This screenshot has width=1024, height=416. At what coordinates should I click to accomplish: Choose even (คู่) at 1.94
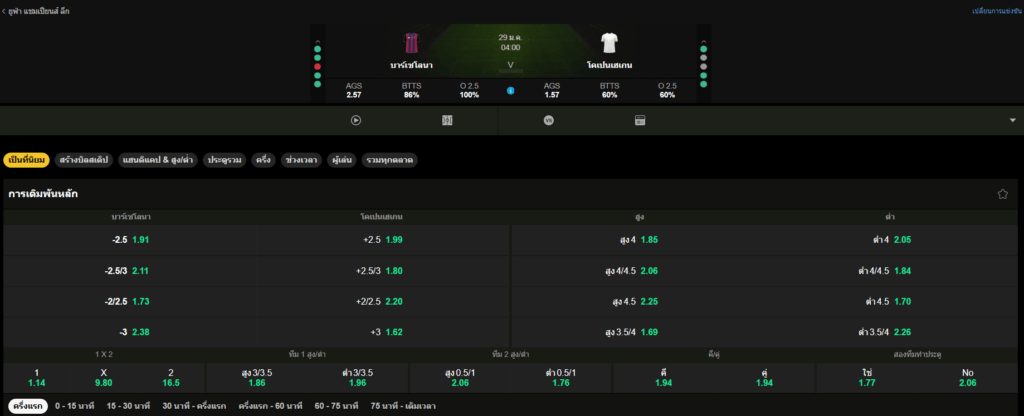coord(764,378)
